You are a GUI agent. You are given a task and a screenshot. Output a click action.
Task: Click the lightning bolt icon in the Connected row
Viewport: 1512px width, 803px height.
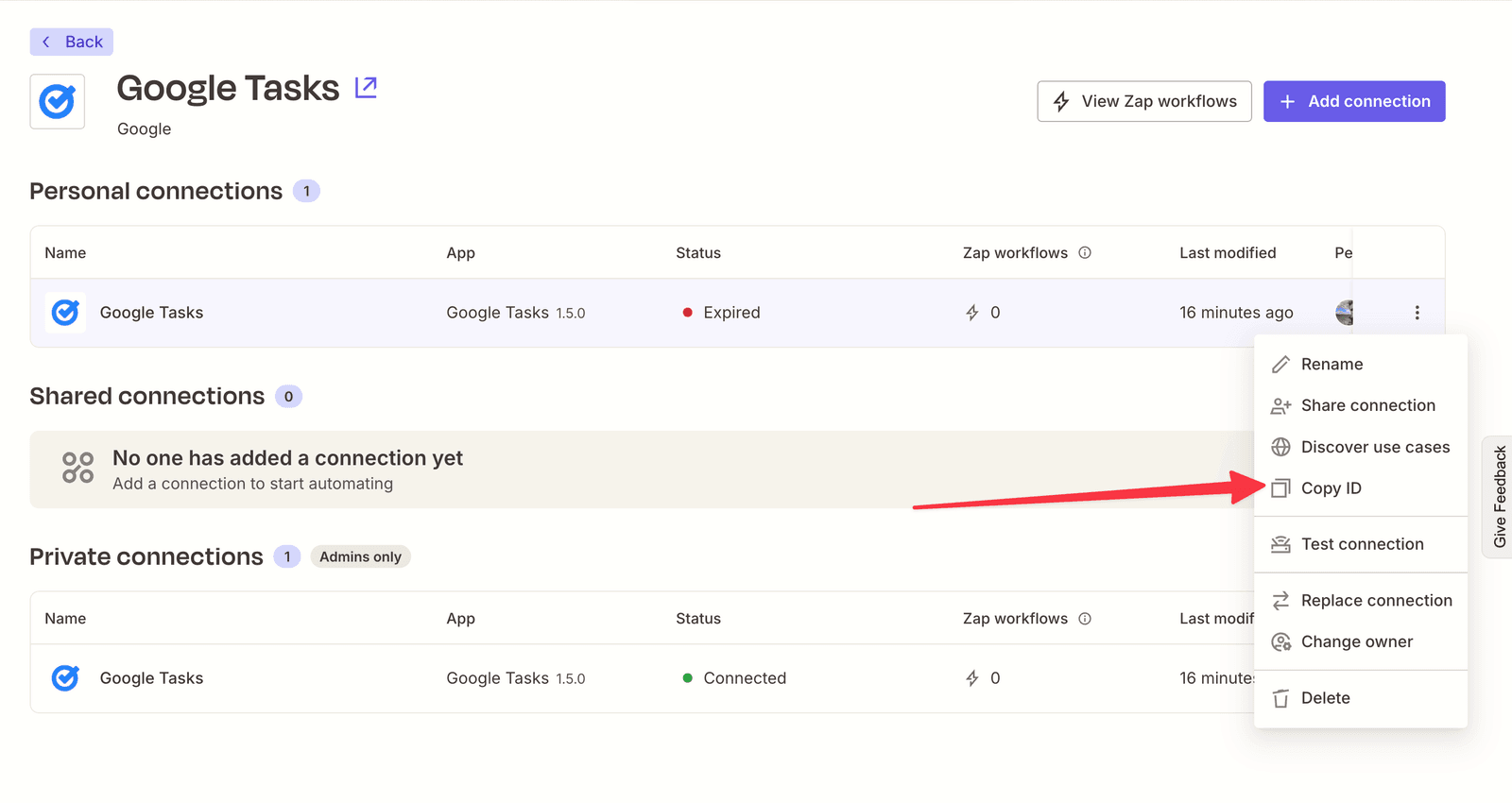(x=971, y=678)
